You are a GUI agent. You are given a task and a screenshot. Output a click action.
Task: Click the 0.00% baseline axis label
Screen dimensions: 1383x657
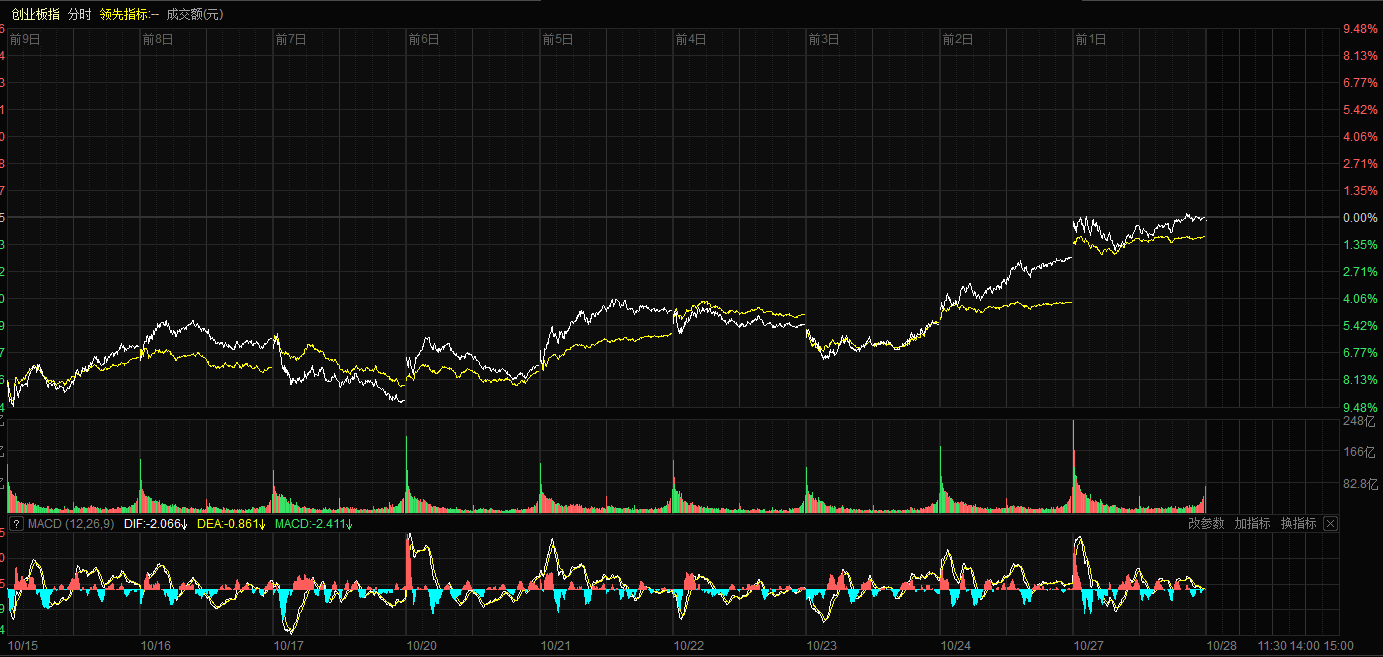[x=1360, y=218]
